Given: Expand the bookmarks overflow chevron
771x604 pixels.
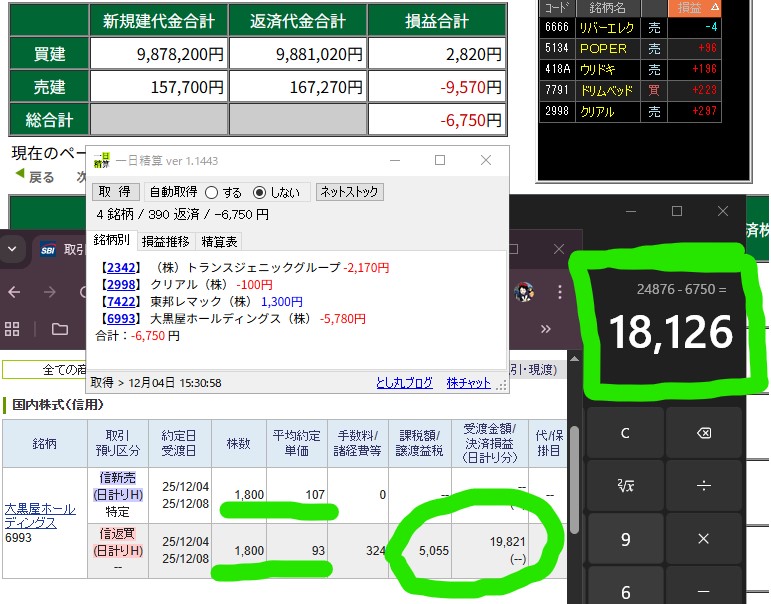Looking at the screenshot, I should pos(545,329).
